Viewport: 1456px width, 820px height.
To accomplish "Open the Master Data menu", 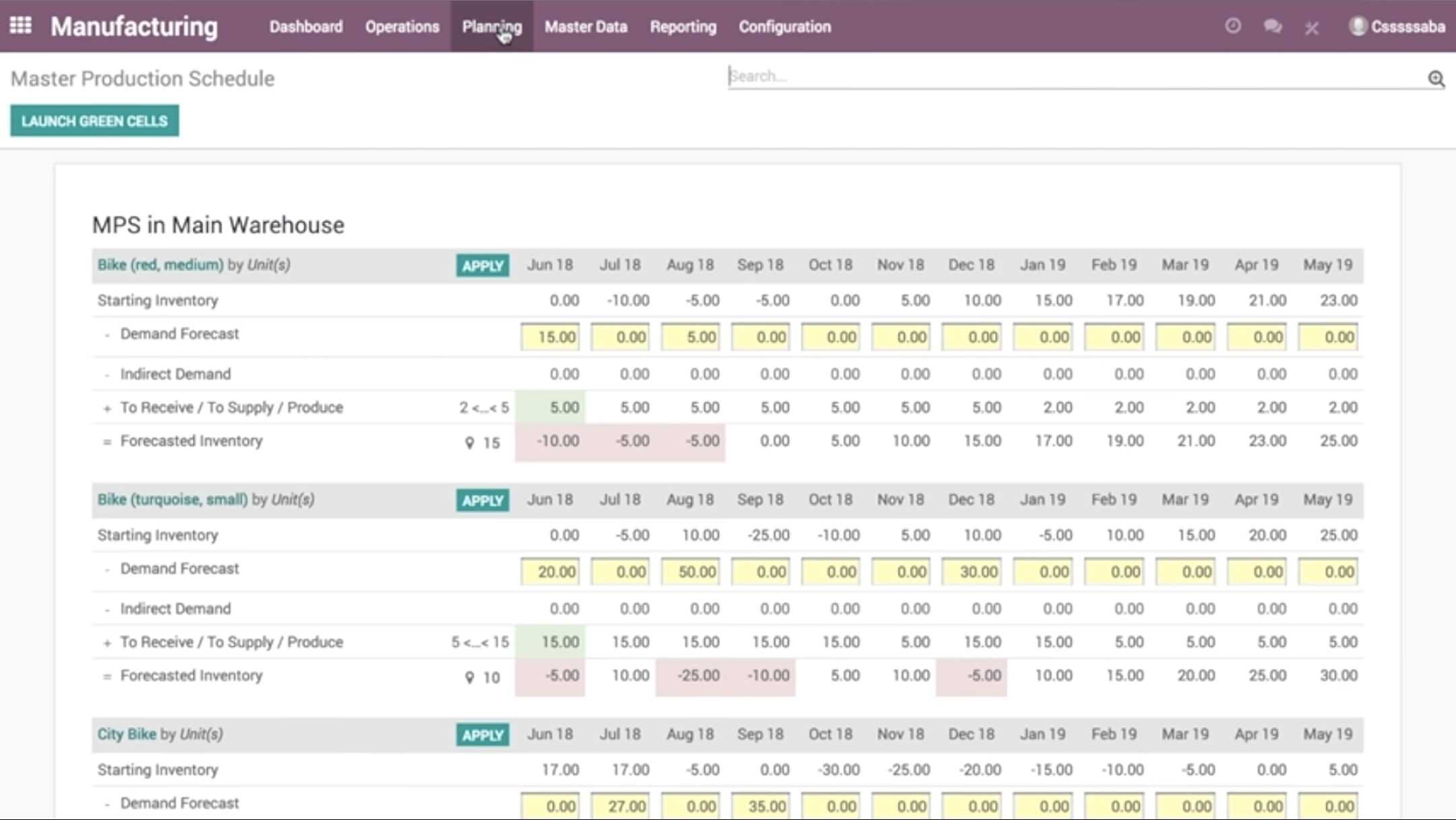I will (x=585, y=26).
